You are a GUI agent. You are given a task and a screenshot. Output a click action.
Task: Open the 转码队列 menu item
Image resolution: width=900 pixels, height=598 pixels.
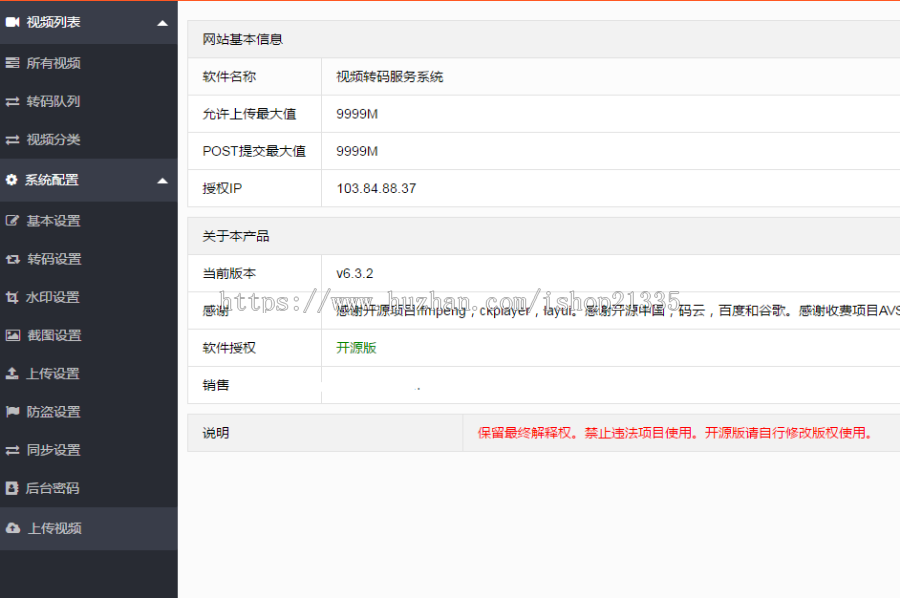click(53, 101)
